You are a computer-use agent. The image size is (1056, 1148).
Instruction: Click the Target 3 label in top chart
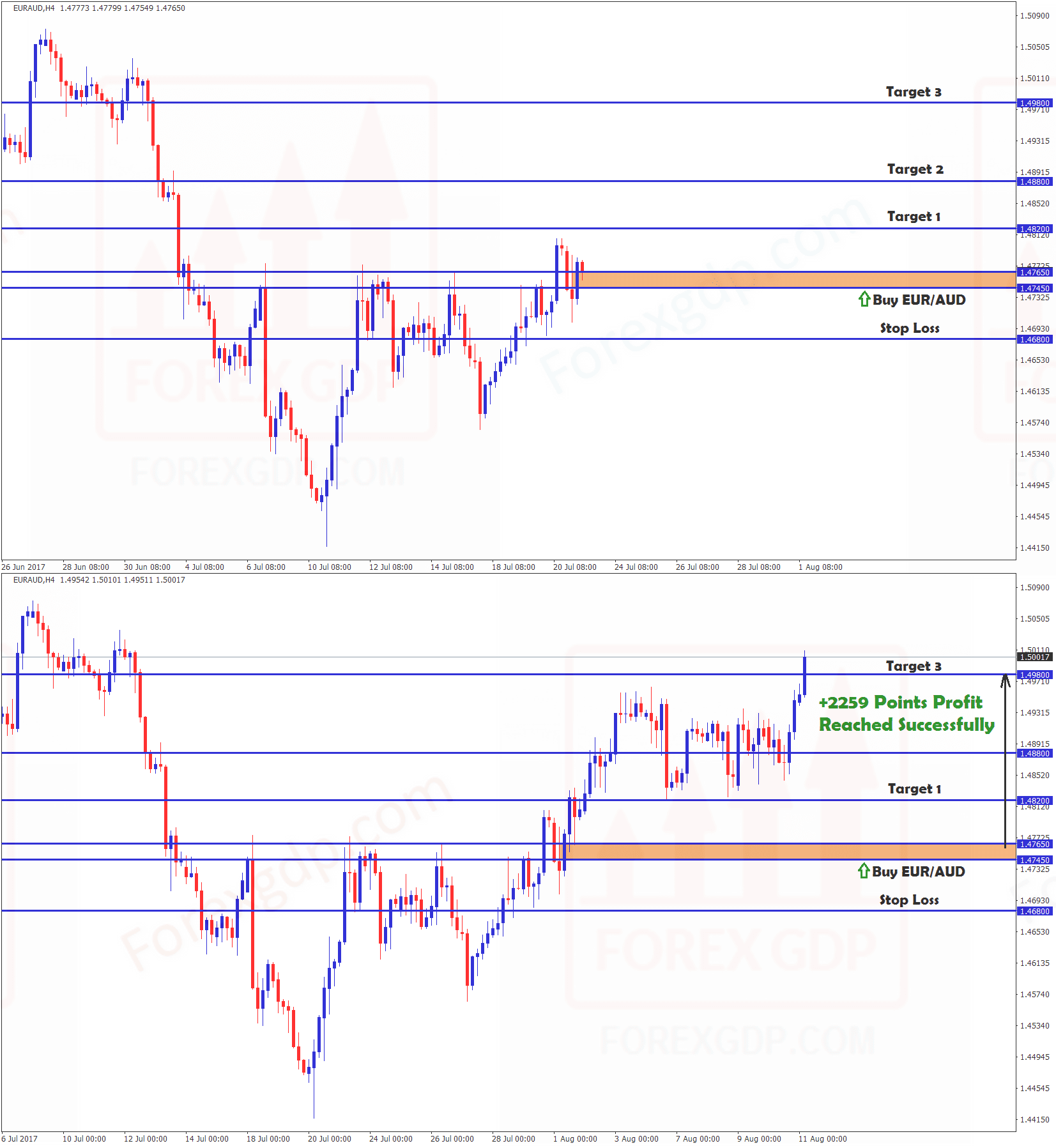pyautogui.click(x=914, y=92)
